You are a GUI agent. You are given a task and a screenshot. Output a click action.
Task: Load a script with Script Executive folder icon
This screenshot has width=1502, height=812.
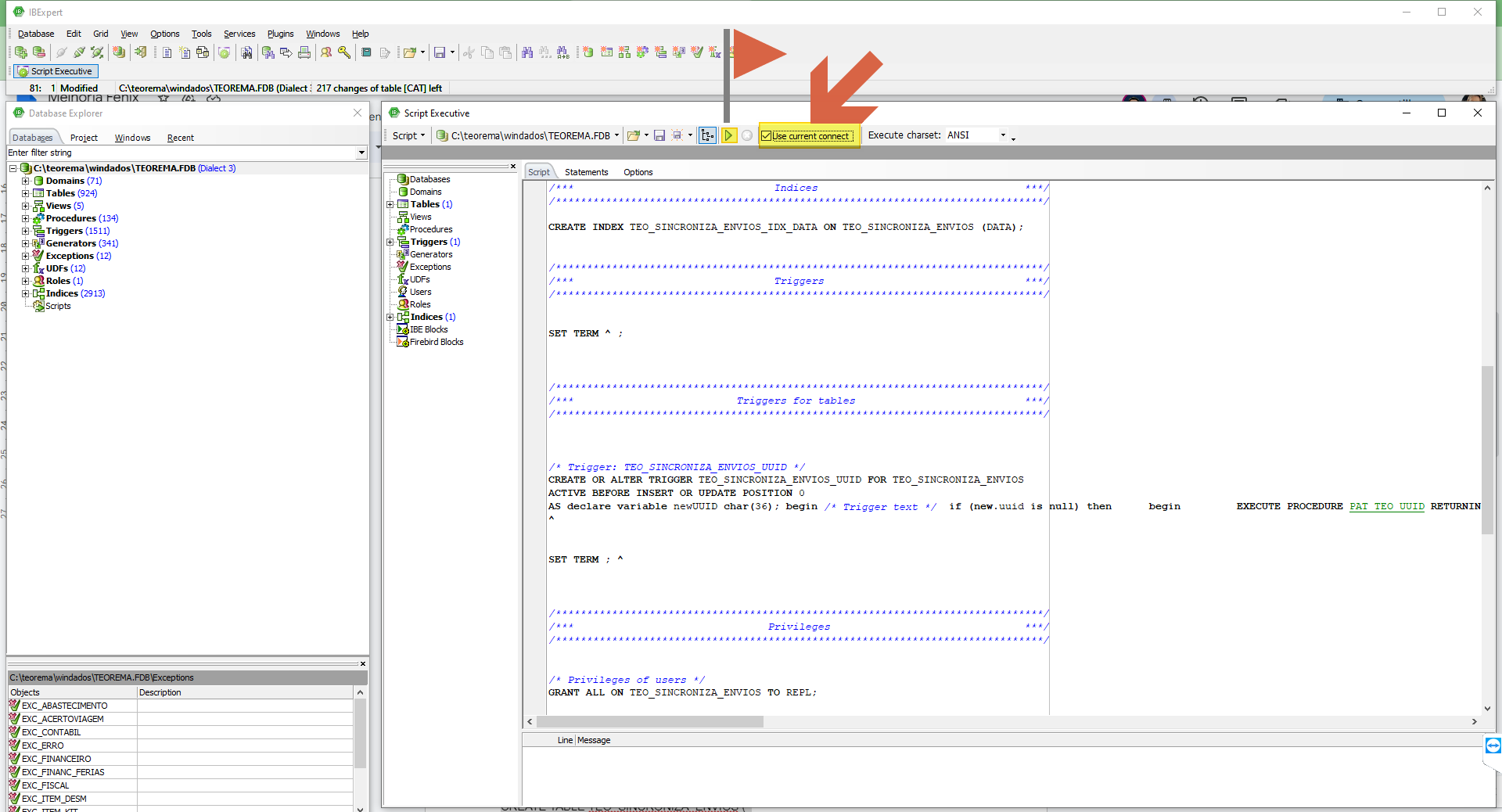[x=634, y=135]
